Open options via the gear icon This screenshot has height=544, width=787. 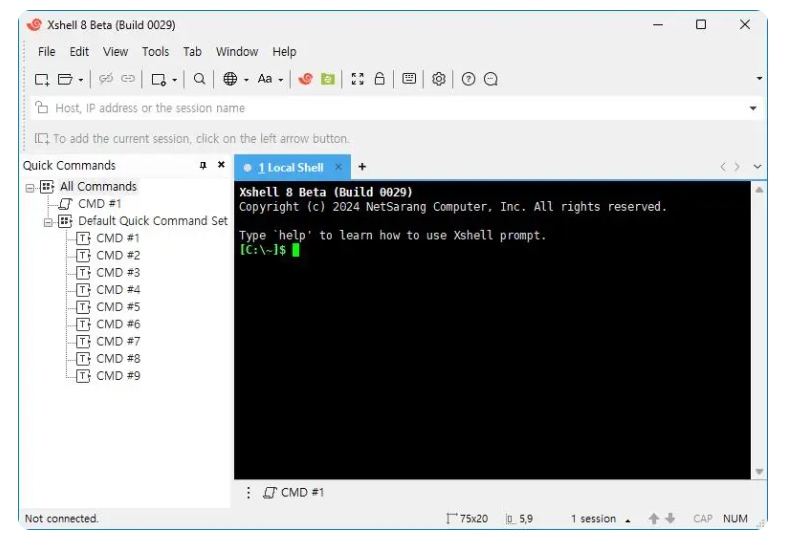pos(439,79)
